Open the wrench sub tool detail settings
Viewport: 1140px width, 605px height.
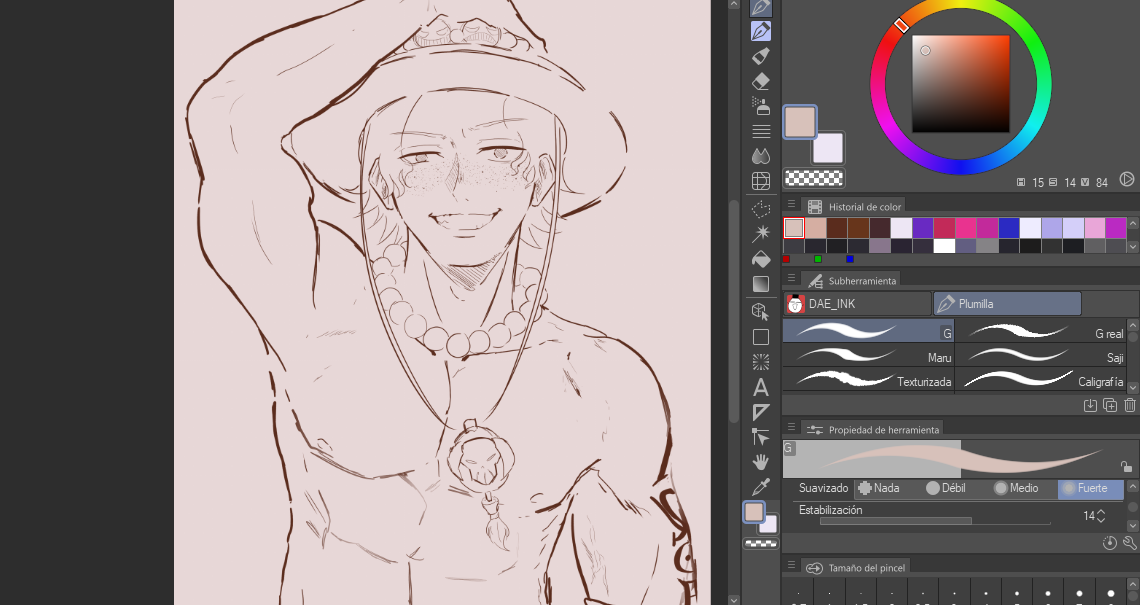1130,542
